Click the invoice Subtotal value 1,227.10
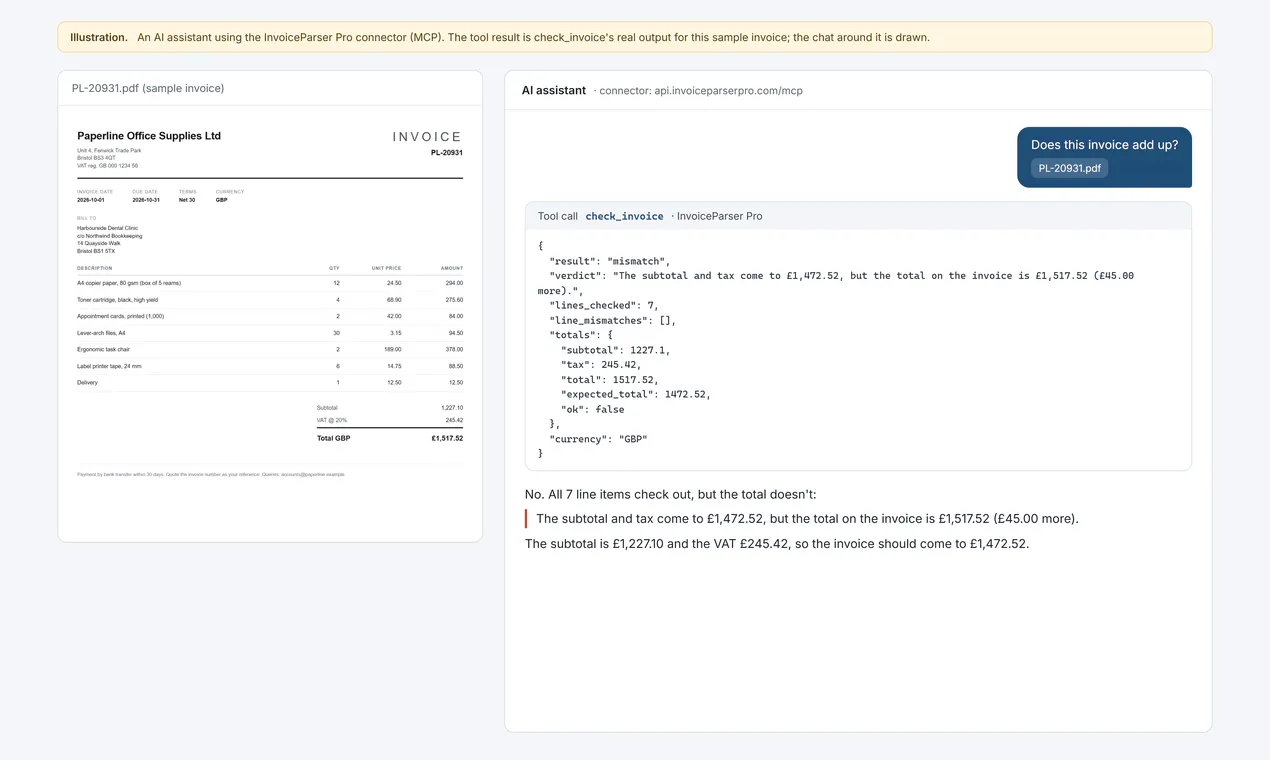Screen dimensions: 1270x760 [452, 408]
